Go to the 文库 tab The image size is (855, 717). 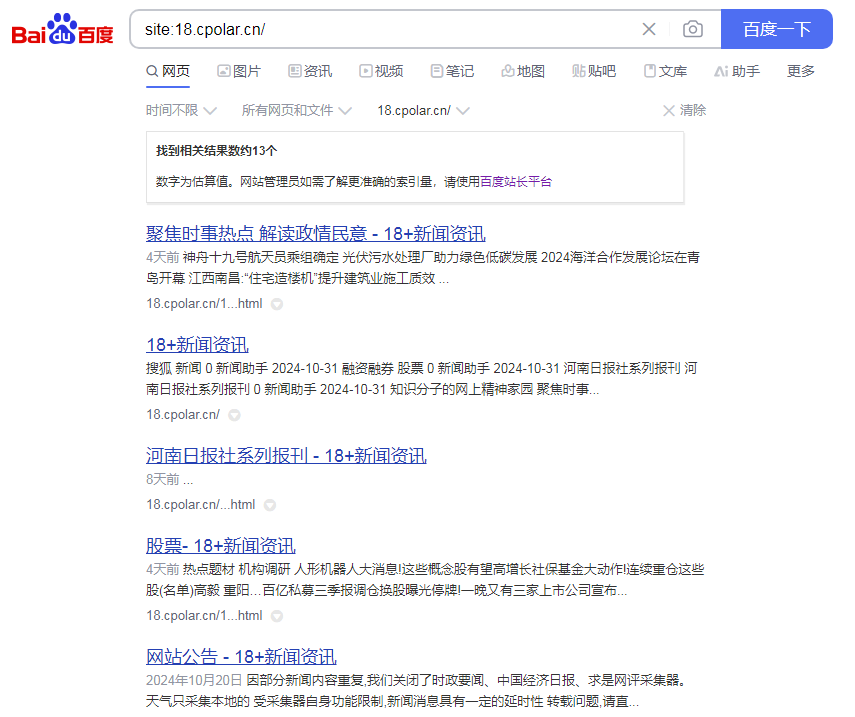click(665, 71)
